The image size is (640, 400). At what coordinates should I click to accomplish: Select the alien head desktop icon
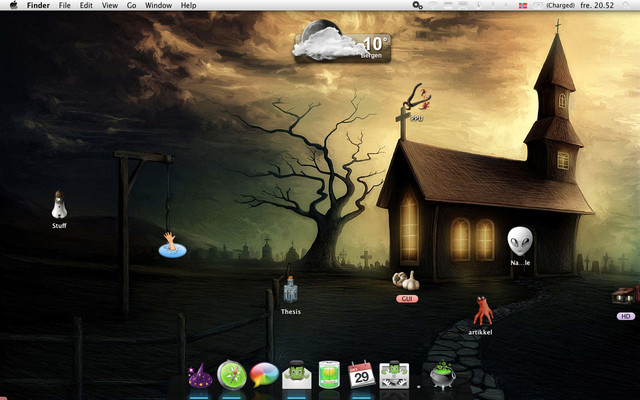520,242
